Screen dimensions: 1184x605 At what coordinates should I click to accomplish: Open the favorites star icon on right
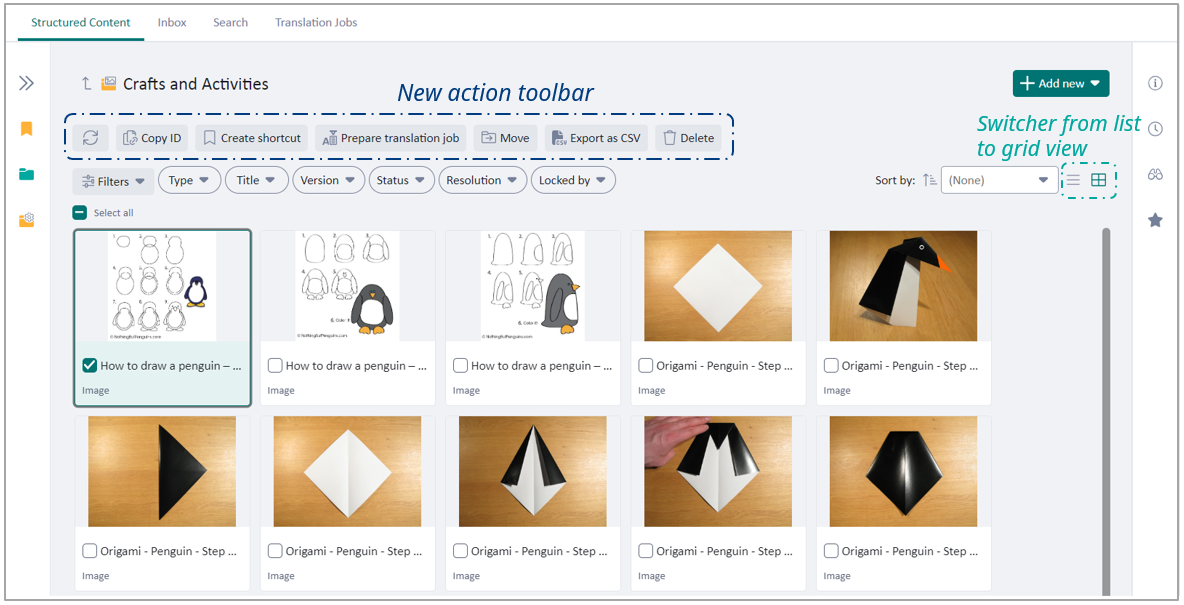(x=1155, y=220)
